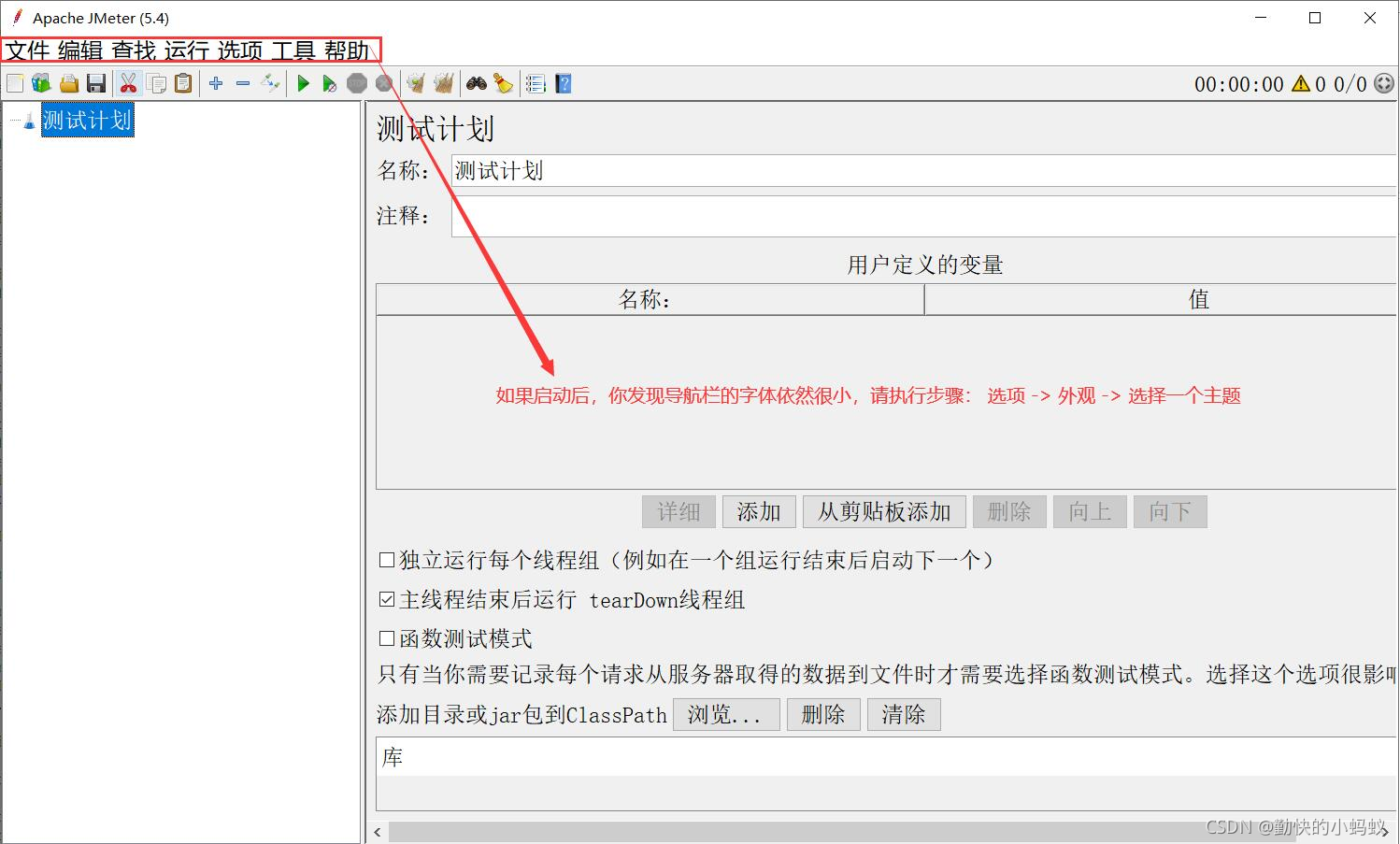Click the Copy icon in toolbar
The height and width of the screenshot is (844, 1400).
pyautogui.click(x=156, y=84)
